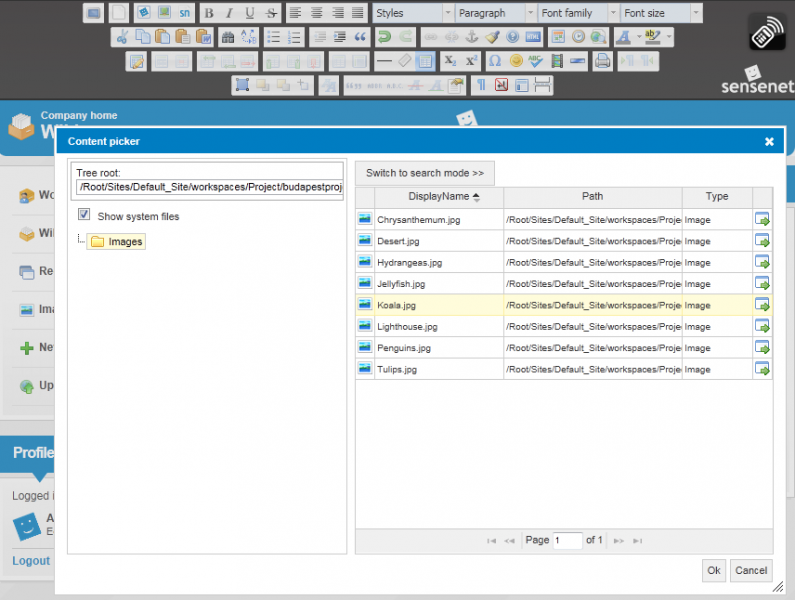This screenshot has height=600, width=795.
Task: Toggle bold formatting
Action: 209,13
